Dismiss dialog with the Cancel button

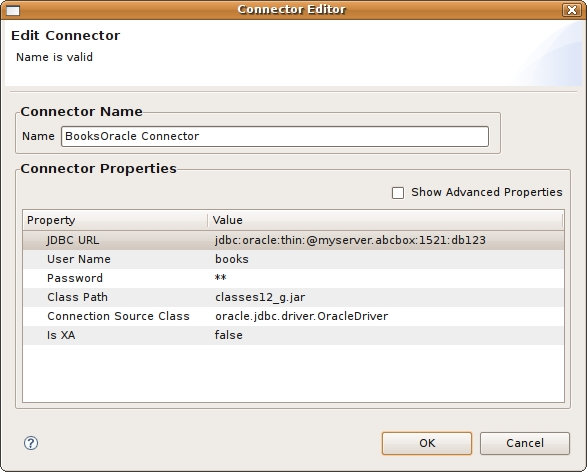(x=525, y=443)
